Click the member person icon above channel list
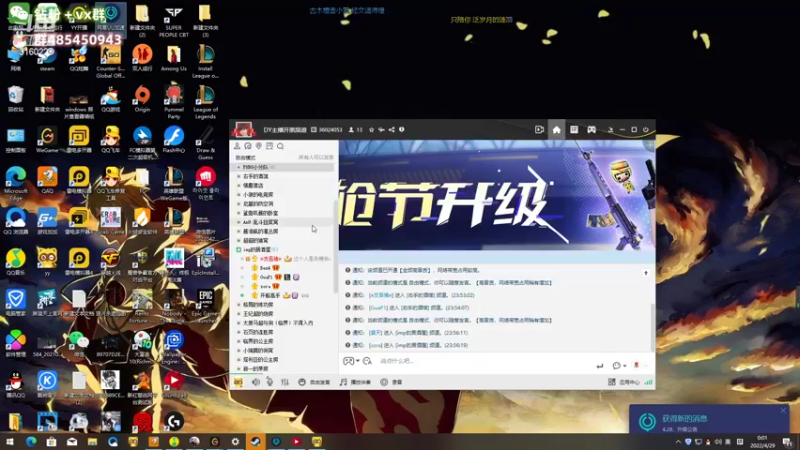Screen dimensions: 800x450 [x=237, y=146]
